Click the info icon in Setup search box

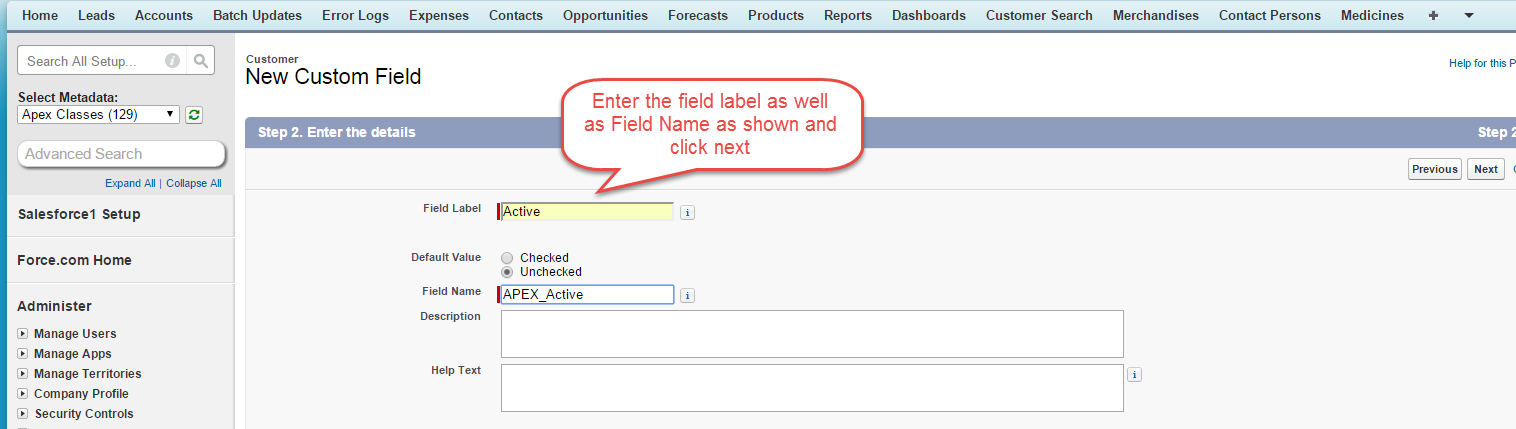(172, 61)
